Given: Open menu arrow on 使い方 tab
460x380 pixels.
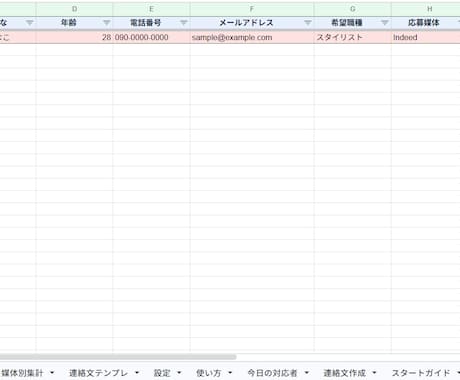Looking at the screenshot, I should tap(230, 373).
